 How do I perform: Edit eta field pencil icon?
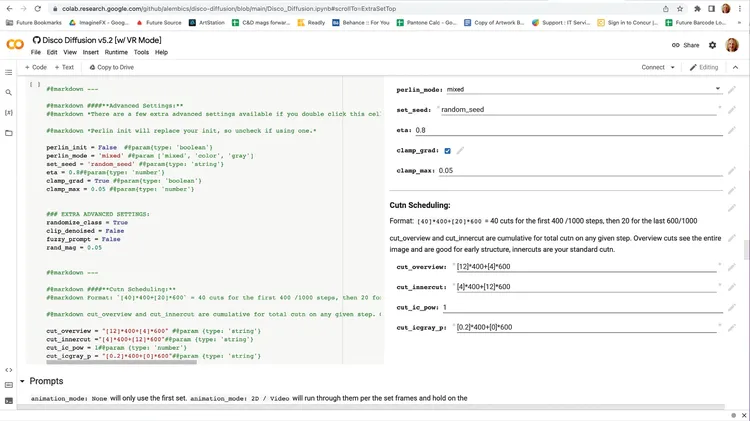pyautogui.click(x=732, y=131)
